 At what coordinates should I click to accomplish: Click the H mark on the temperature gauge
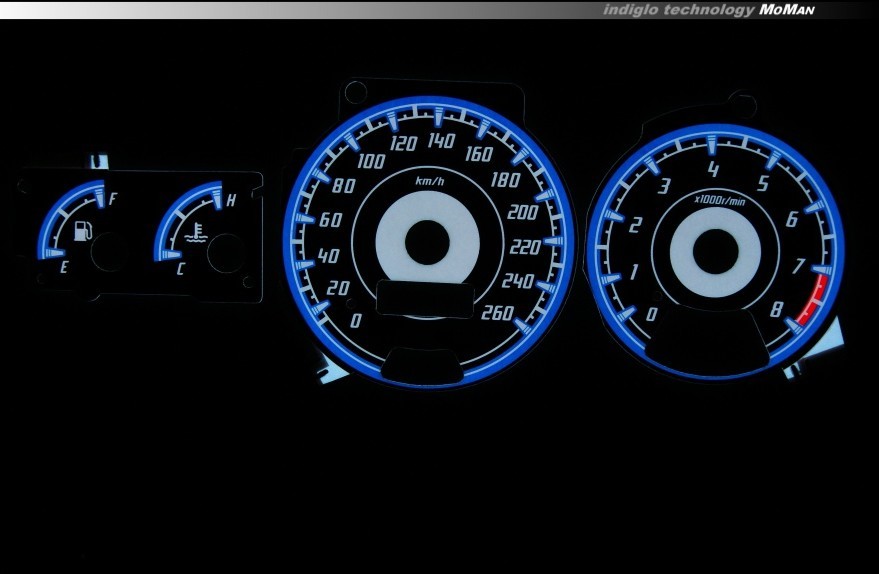tap(231, 200)
